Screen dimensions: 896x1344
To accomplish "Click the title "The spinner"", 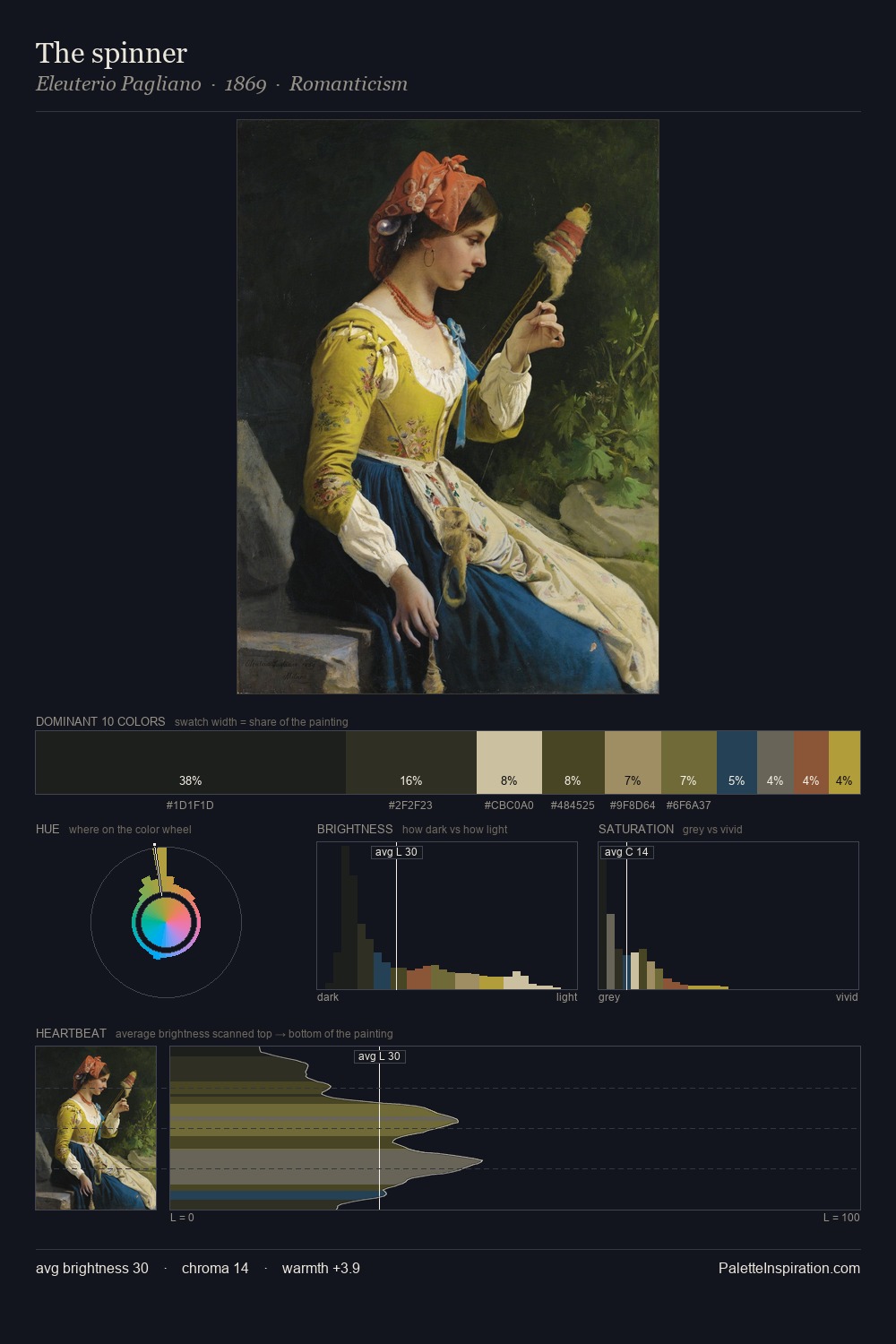I will tap(111, 53).
